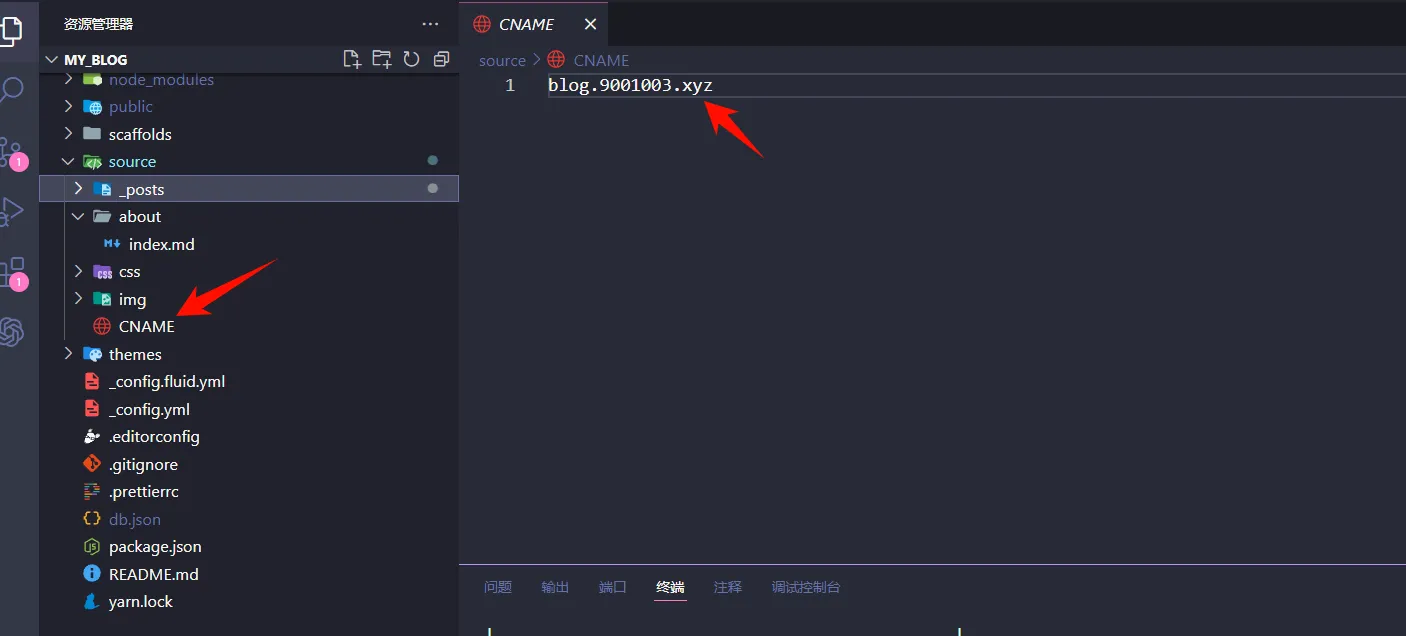This screenshot has width=1406, height=636.
Task: Open the ChatGPT extension icon in sidebar
Action: coord(11,332)
